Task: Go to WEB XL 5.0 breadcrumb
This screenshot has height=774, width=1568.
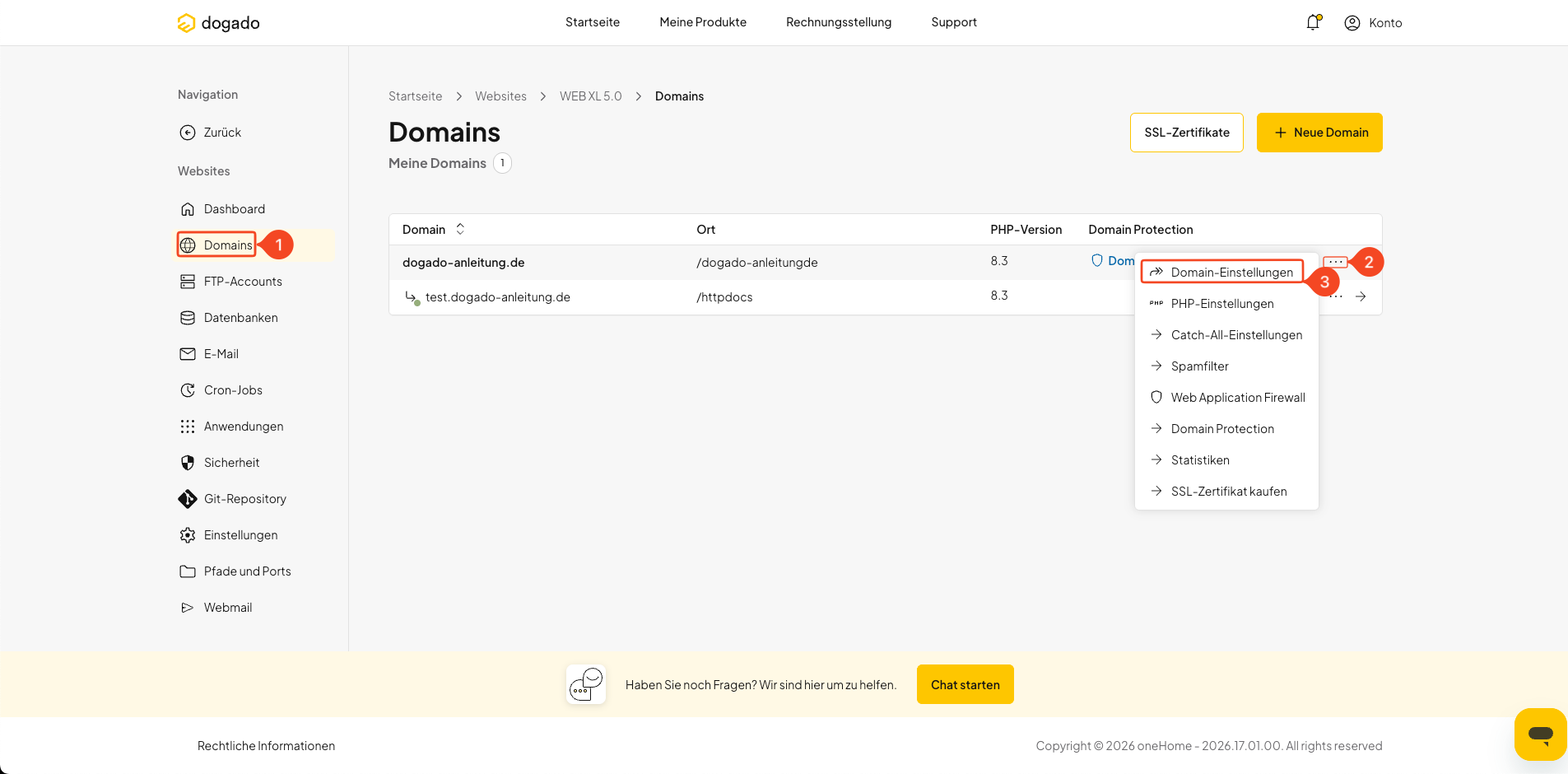Action: (x=591, y=96)
